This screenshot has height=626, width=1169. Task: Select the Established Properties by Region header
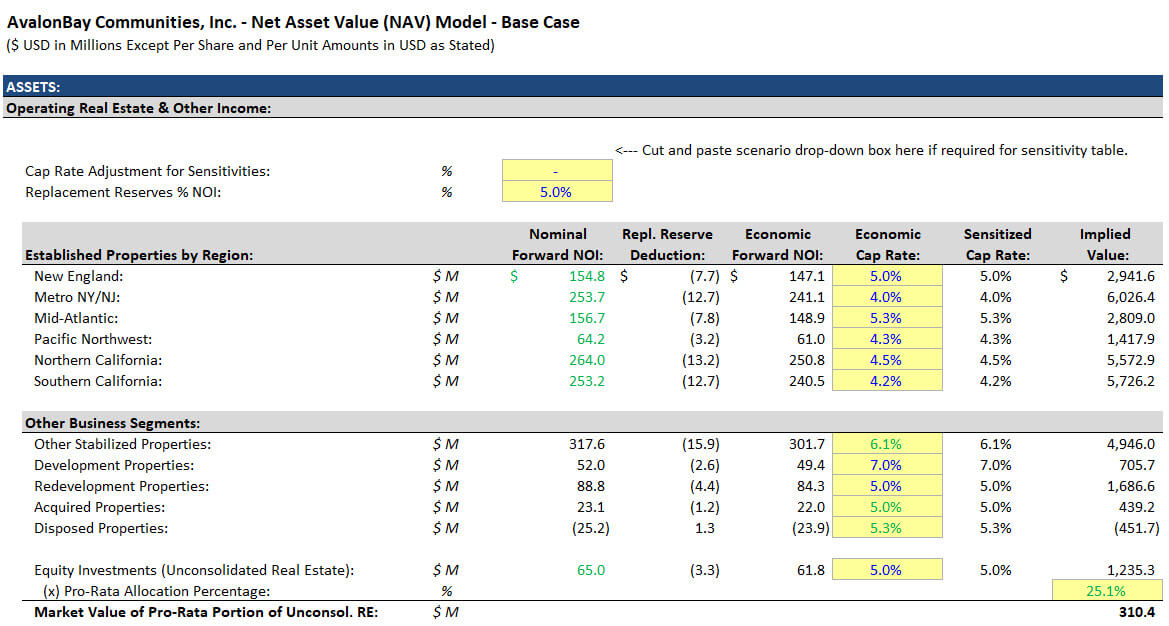point(139,255)
